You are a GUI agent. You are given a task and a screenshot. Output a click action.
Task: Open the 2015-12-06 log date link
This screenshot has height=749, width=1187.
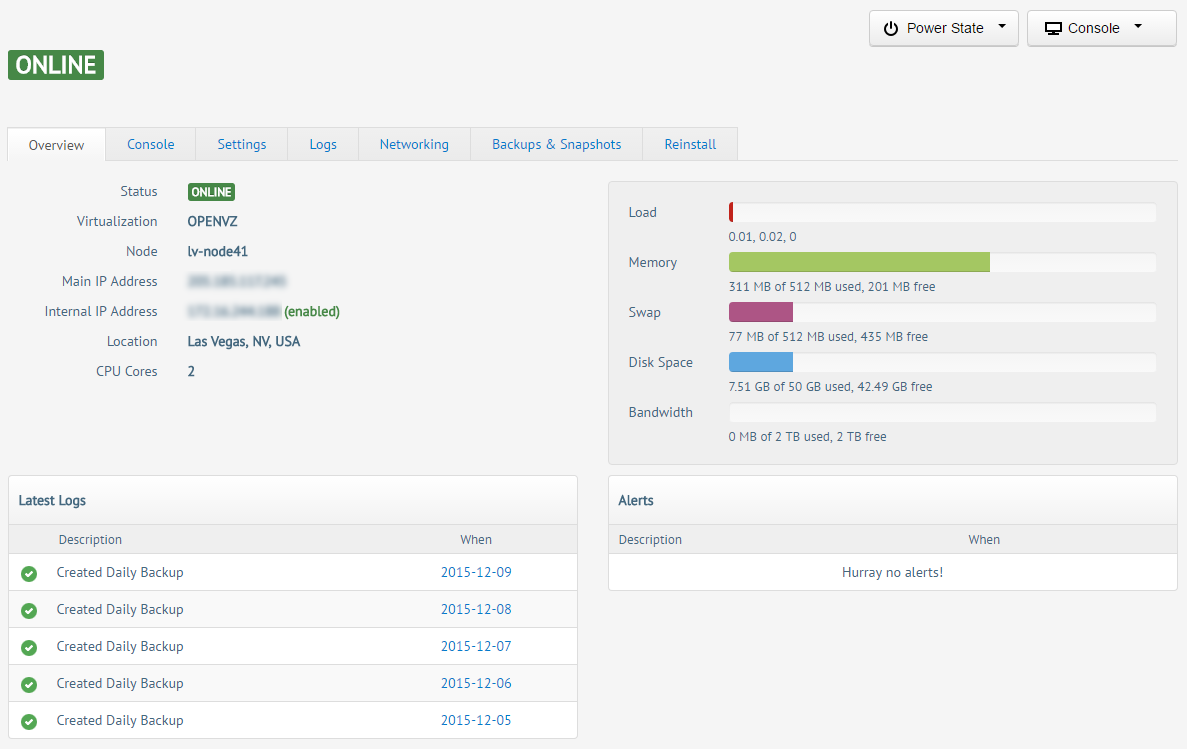pyautogui.click(x=476, y=684)
